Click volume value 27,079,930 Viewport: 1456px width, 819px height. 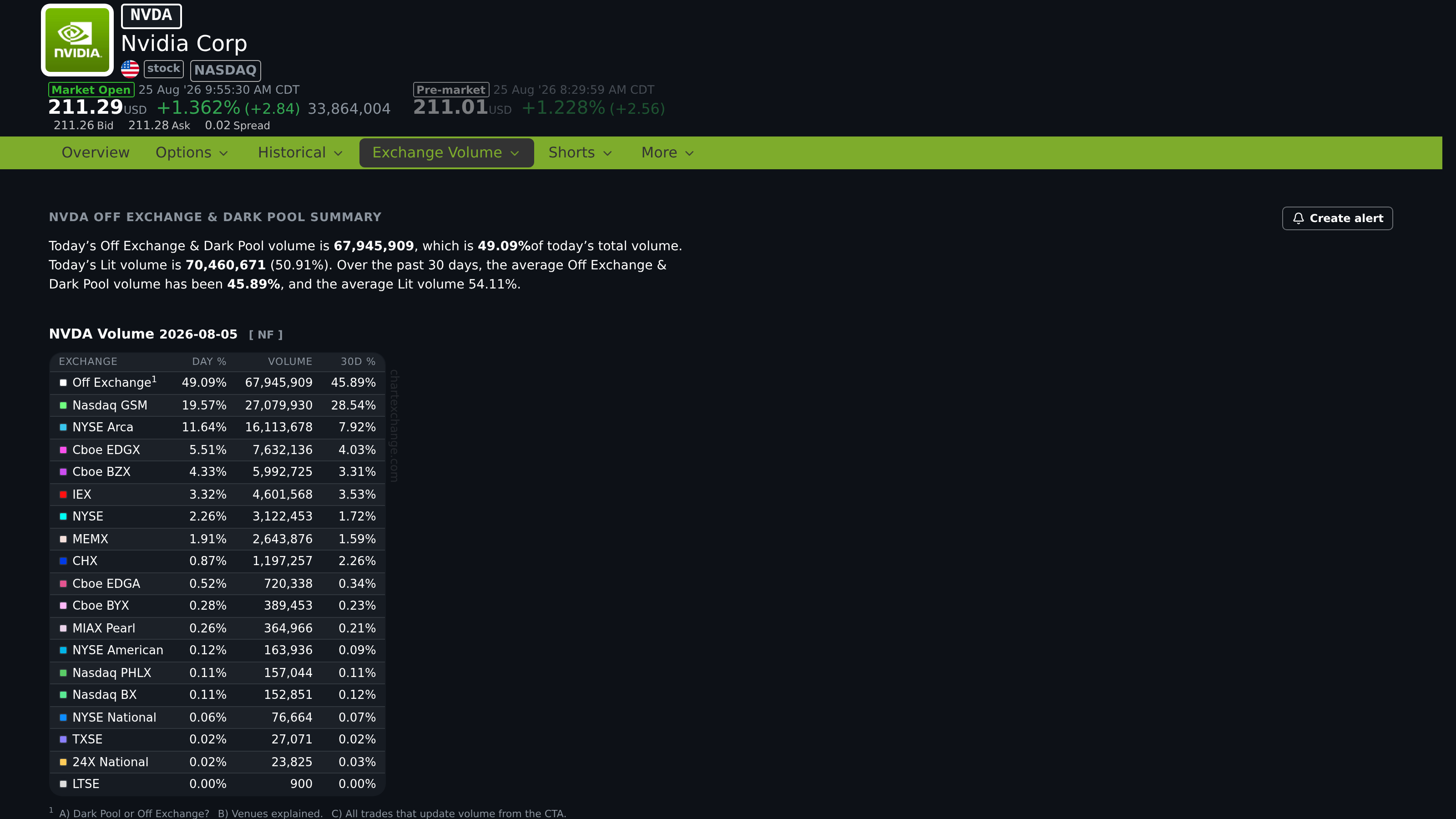click(278, 405)
